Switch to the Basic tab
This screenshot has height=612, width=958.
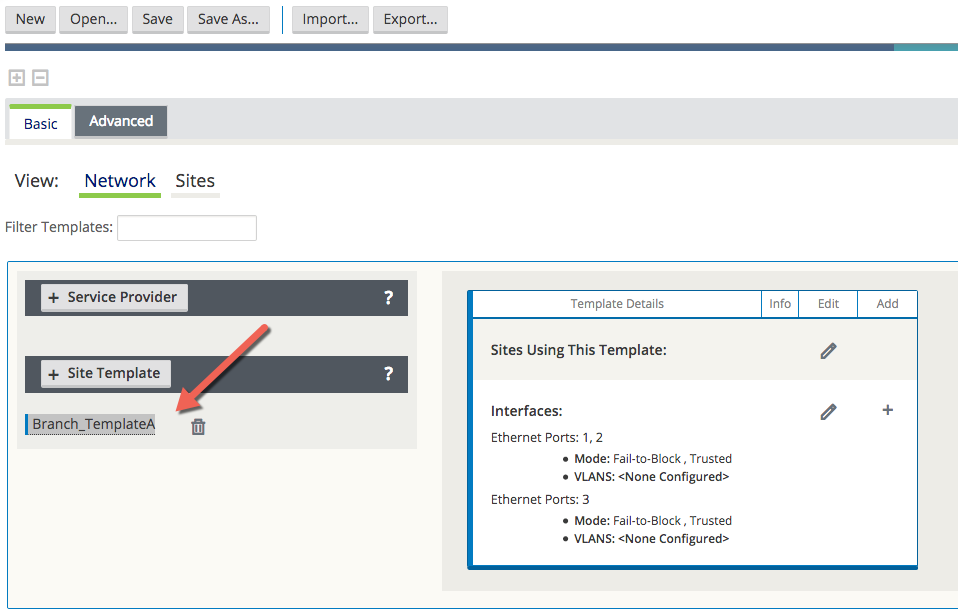(40, 123)
